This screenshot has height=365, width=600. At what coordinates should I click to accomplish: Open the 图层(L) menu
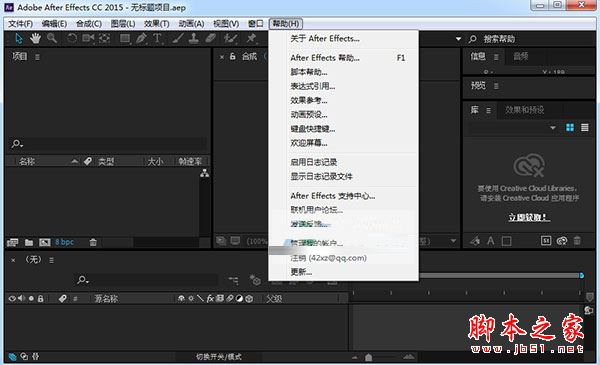pos(123,24)
